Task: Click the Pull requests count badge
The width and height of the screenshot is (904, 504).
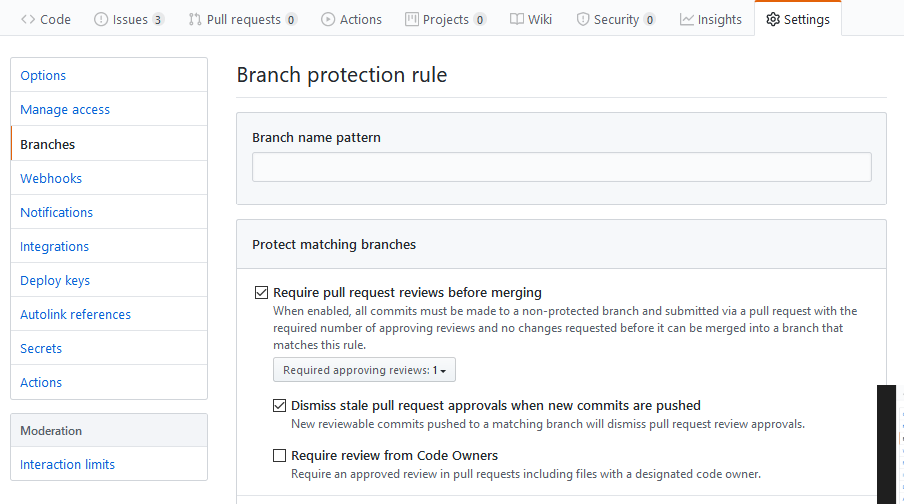Action: click(x=291, y=20)
